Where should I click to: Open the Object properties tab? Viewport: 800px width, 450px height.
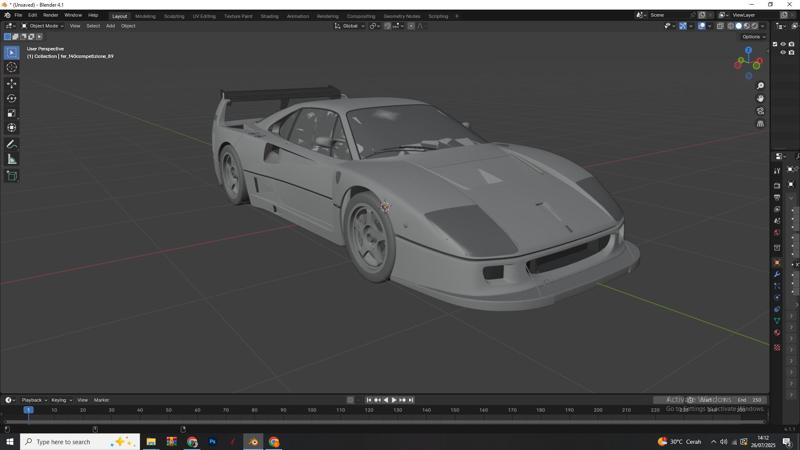(777, 263)
